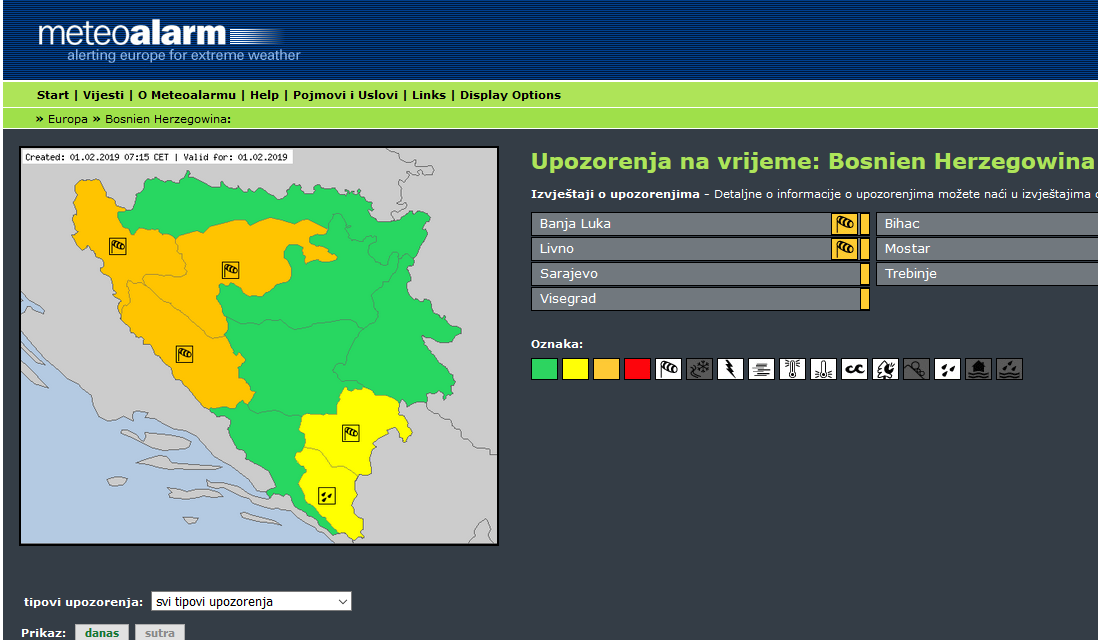Screen dimensions: 1098x640
Task: Switch to the 'danas' tab
Action: [102, 632]
